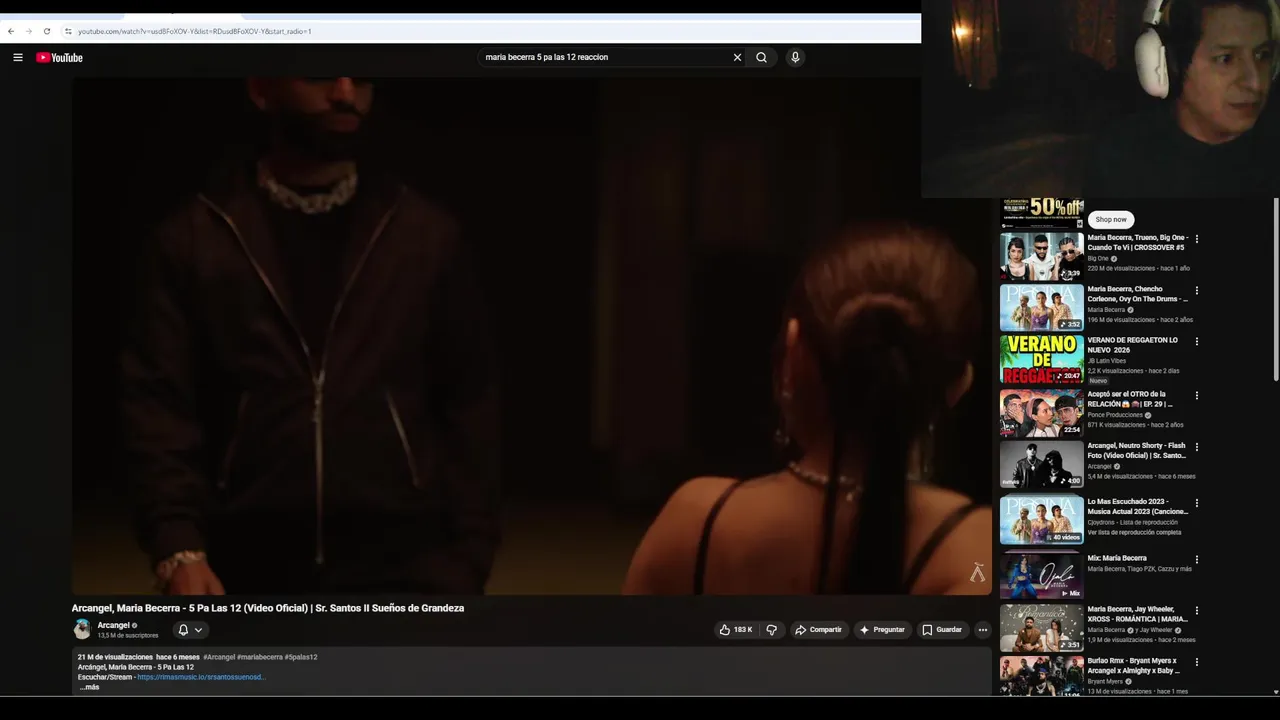The height and width of the screenshot is (720, 1280).
Task: Click the site info icon beside URL
Action: 68,31
